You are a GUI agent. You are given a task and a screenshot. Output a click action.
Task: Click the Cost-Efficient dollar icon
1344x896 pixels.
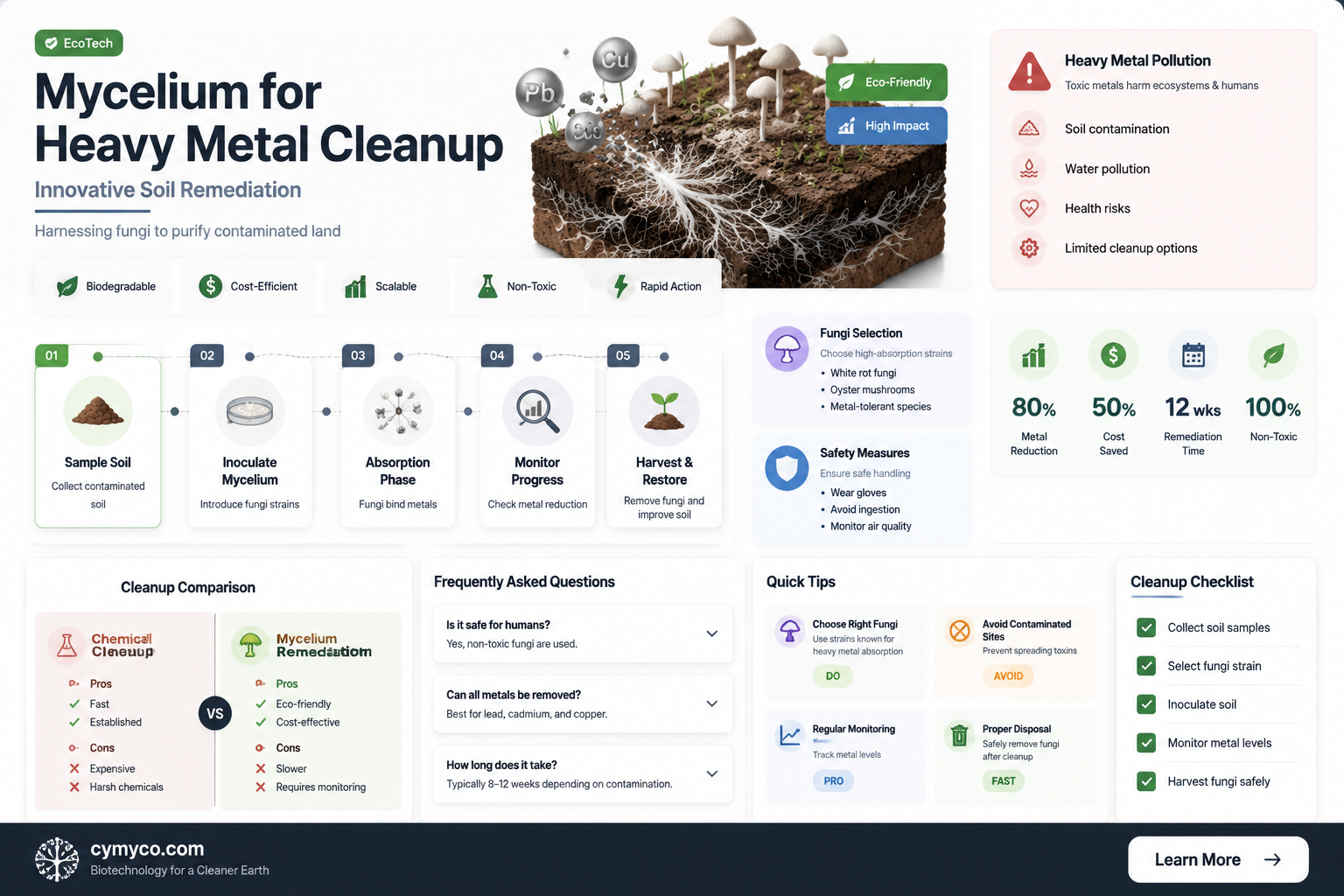click(x=210, y=286)
